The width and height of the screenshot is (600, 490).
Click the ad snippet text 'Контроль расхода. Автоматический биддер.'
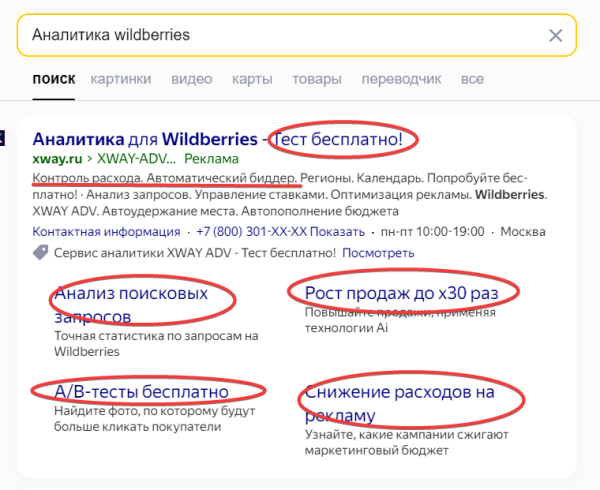[x=165, y=178]
